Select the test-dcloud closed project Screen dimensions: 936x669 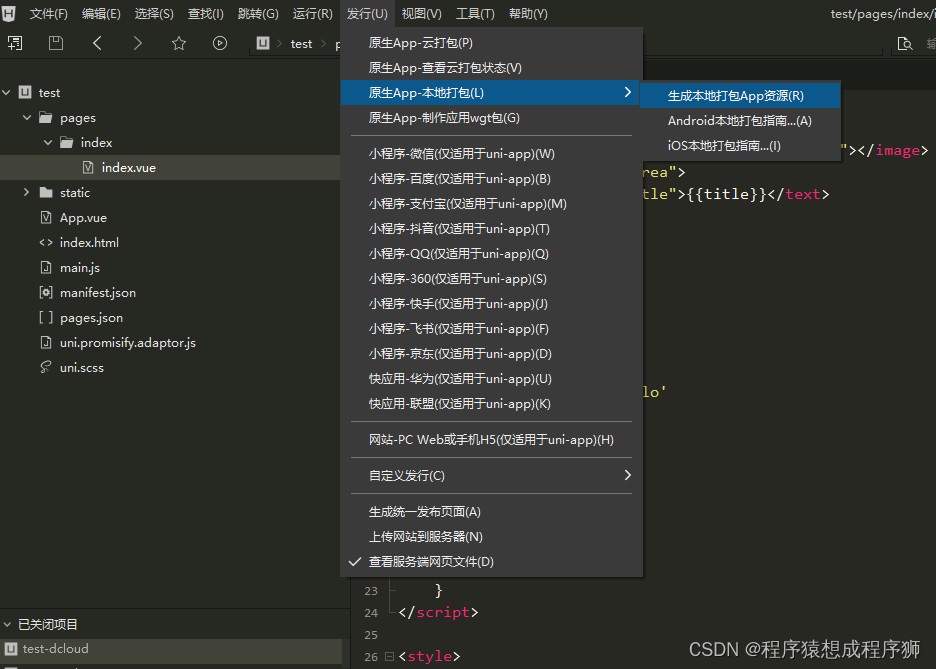tap(55, 648)
